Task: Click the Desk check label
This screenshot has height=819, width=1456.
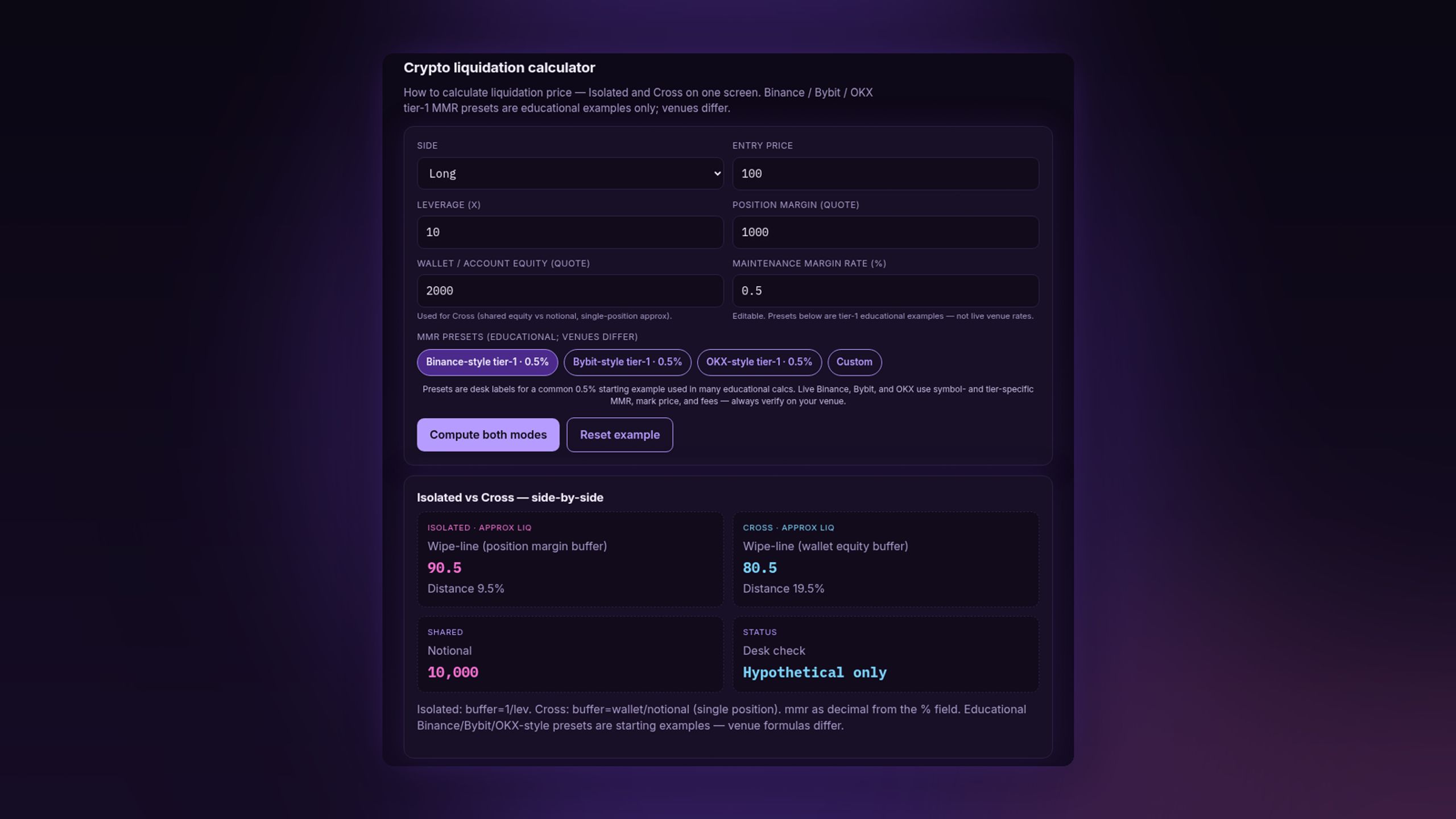Action: pos(773,651)
